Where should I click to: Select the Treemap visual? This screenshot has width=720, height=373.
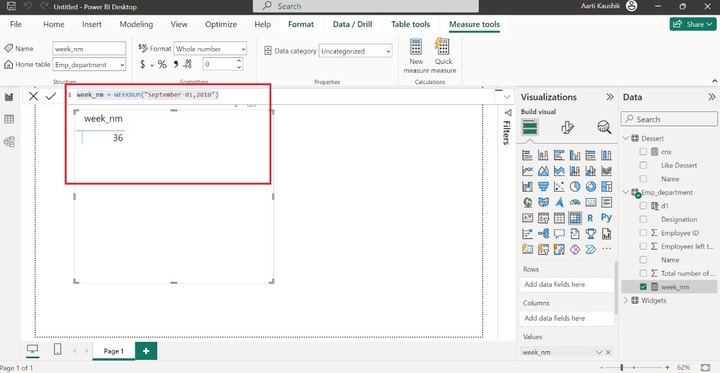pos(606,186)
